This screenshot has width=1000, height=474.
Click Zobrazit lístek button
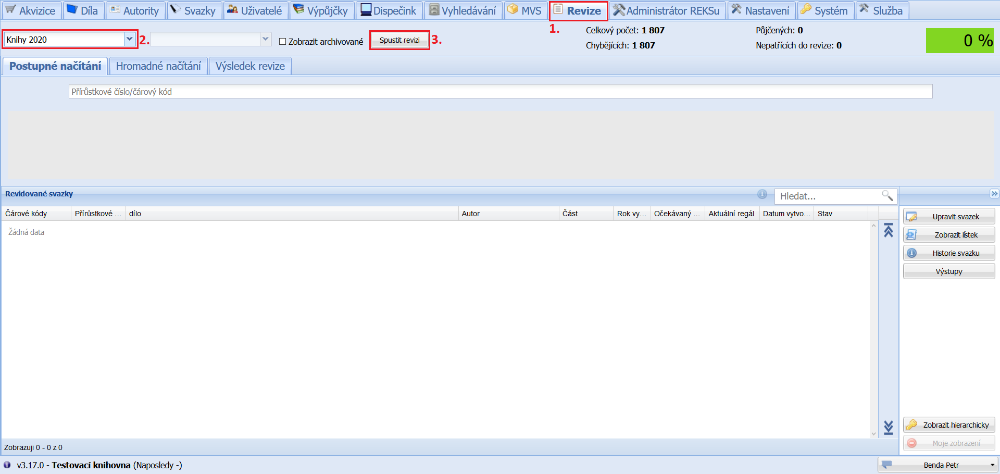point(949,235)
